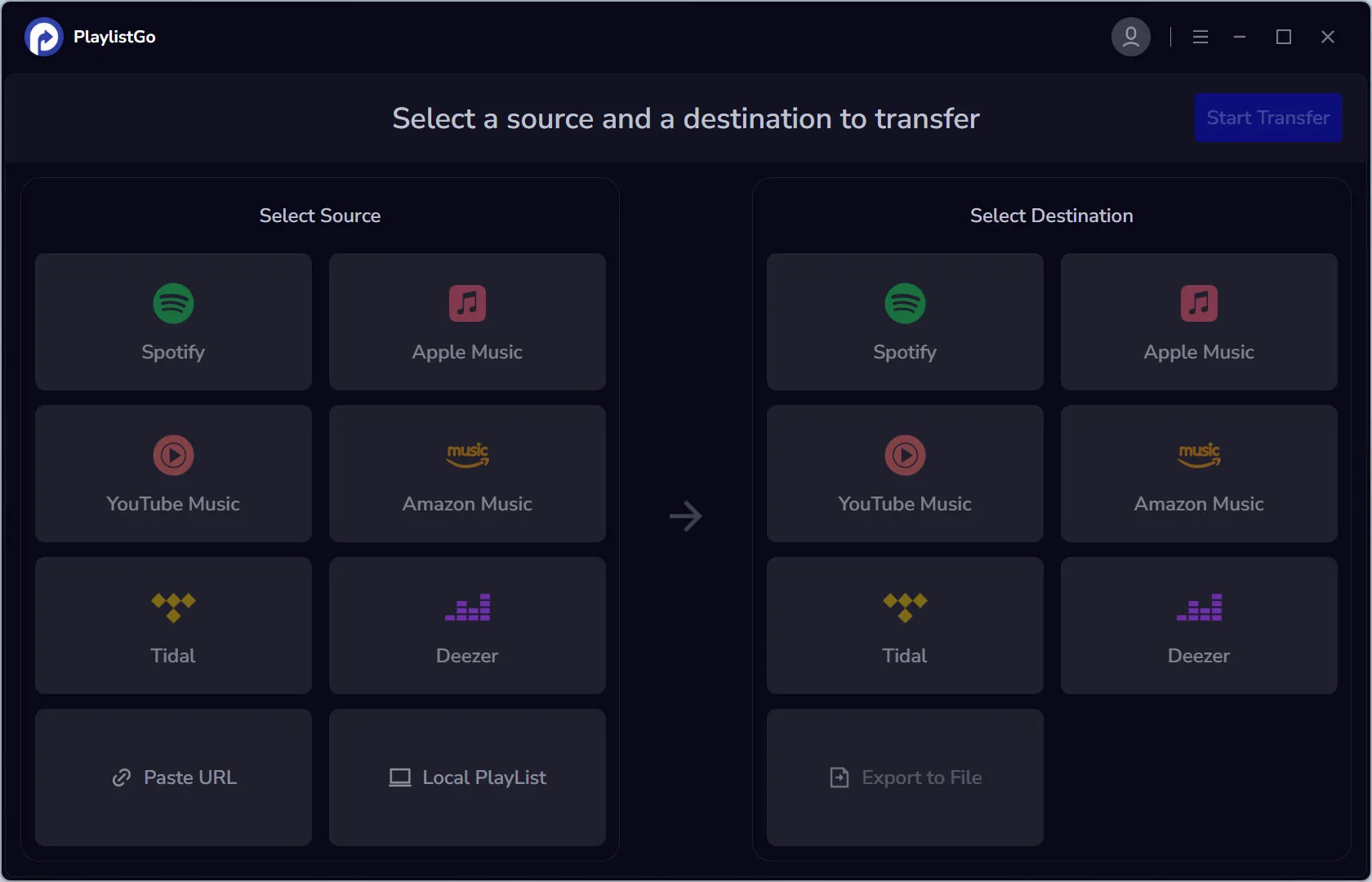This screenshot has height=882, width=1372.
Task: Select Spotify as the destination
Action: click(x=904, y=322)
